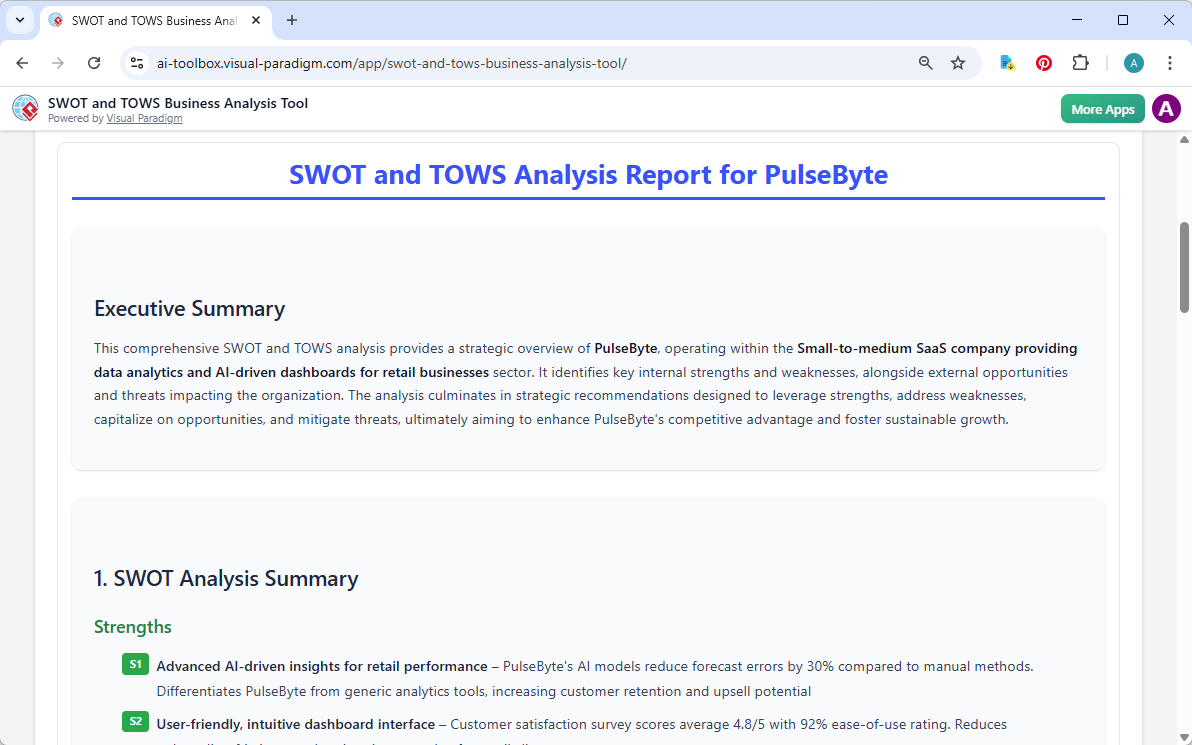This screenshot has width=1192, height=745.
Task: Bookmark the page using the star icon
Action: point(958,62)
